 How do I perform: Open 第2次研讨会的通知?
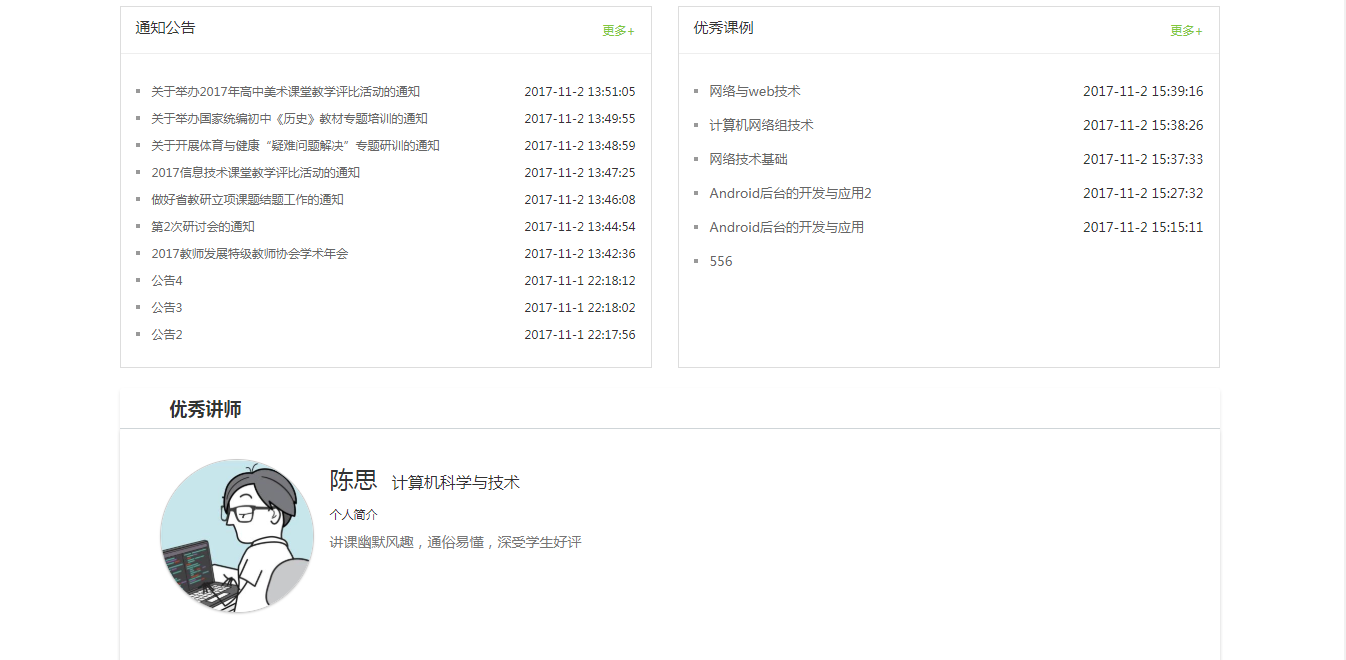tap(203, 227)
